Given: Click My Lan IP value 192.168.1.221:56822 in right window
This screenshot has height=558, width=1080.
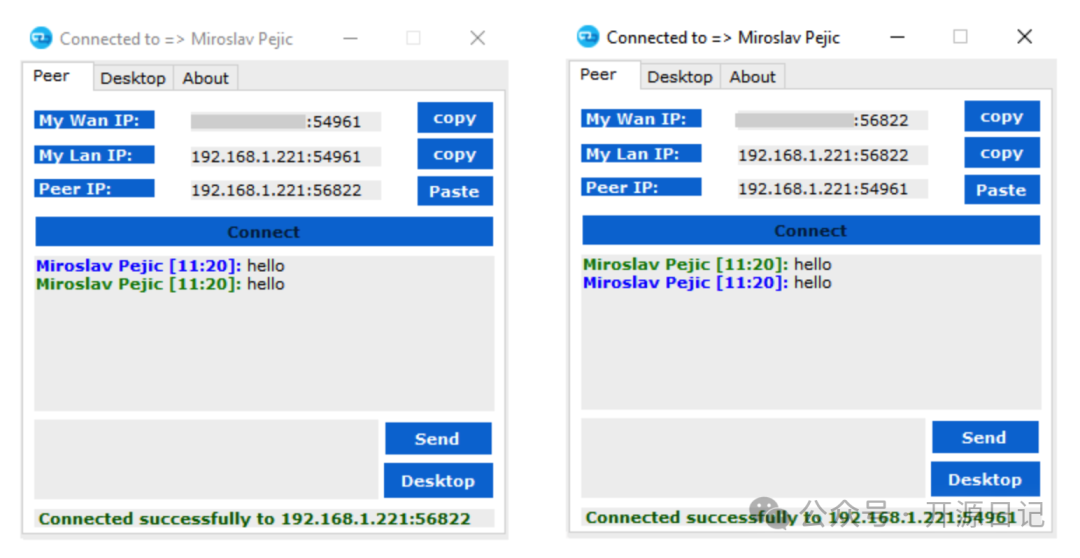Looking at the screenshot, I should tap(832, 155).
